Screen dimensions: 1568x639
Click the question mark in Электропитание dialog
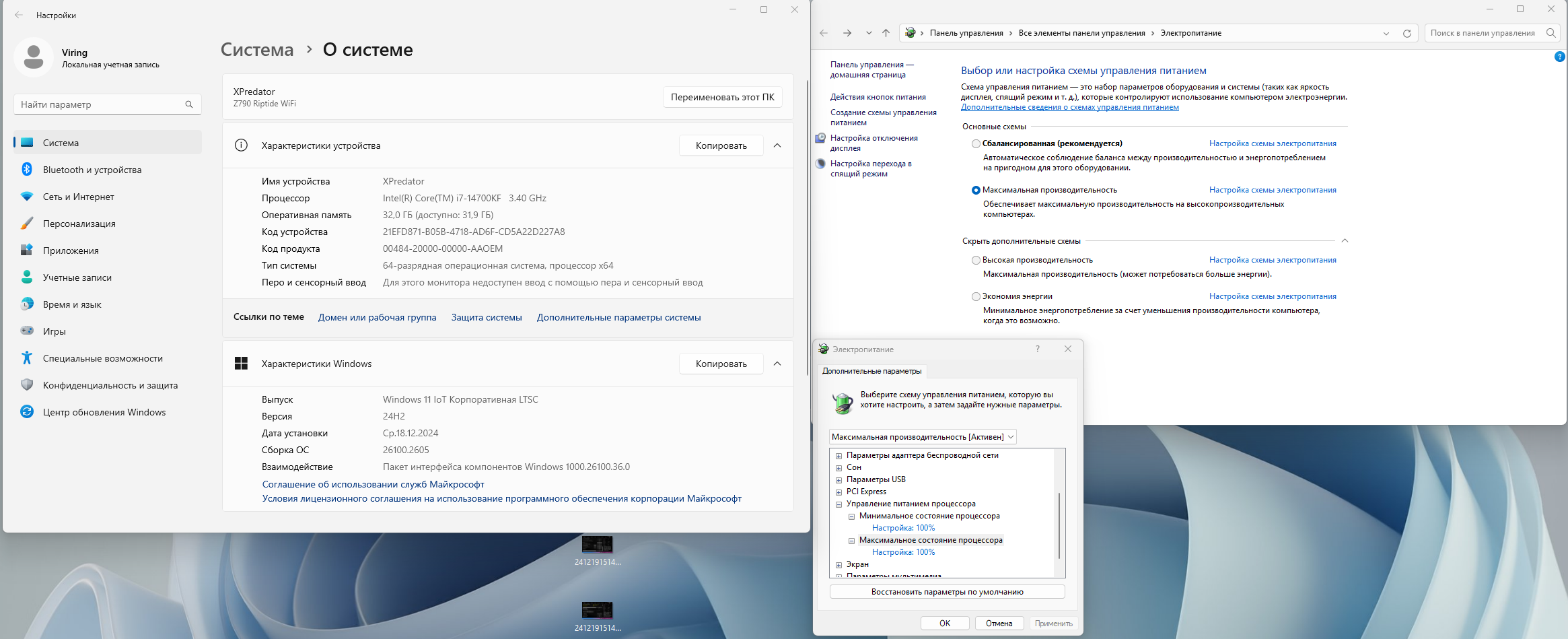(1038, 349)
